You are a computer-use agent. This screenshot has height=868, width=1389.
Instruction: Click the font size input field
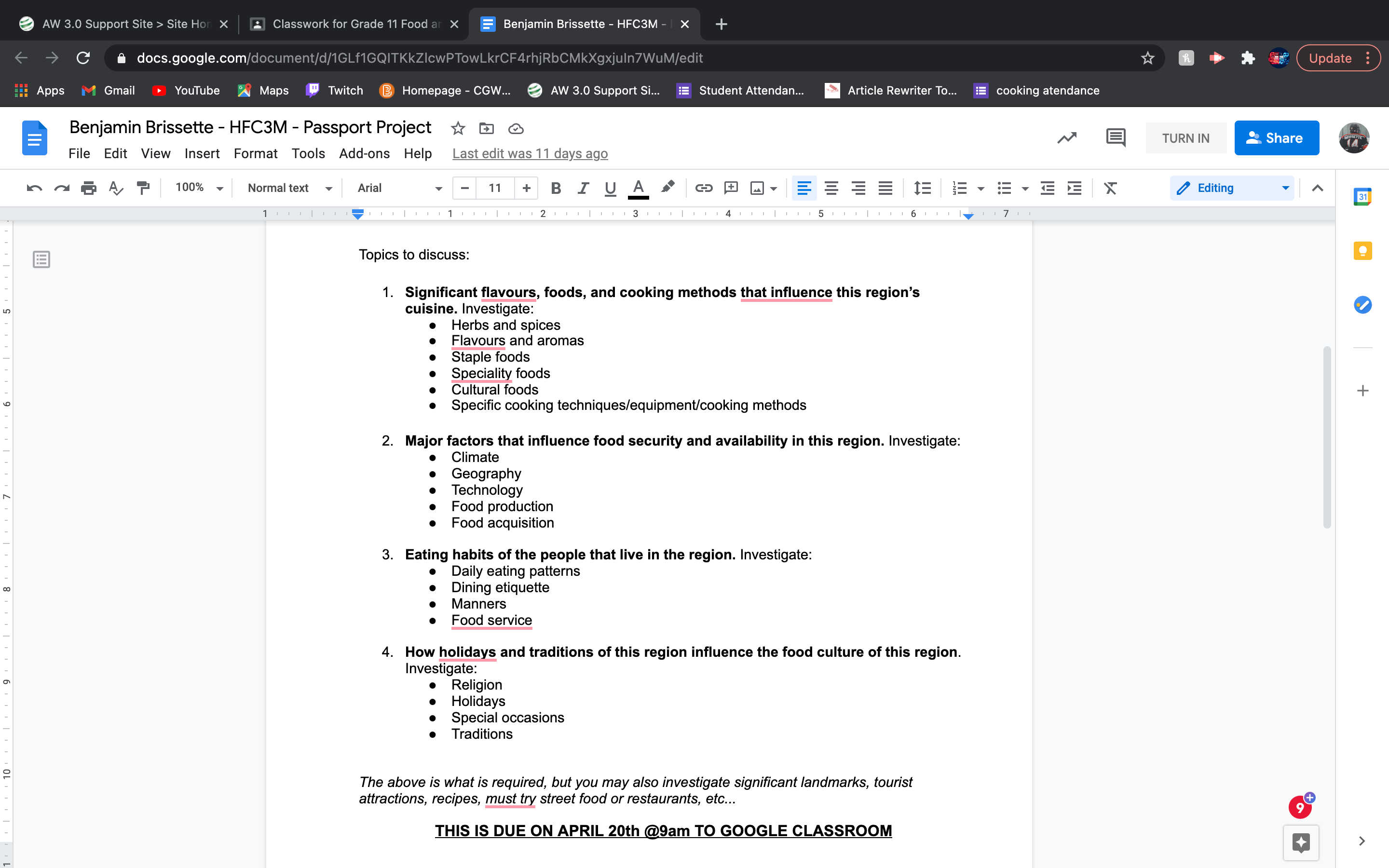coord(495,188)
